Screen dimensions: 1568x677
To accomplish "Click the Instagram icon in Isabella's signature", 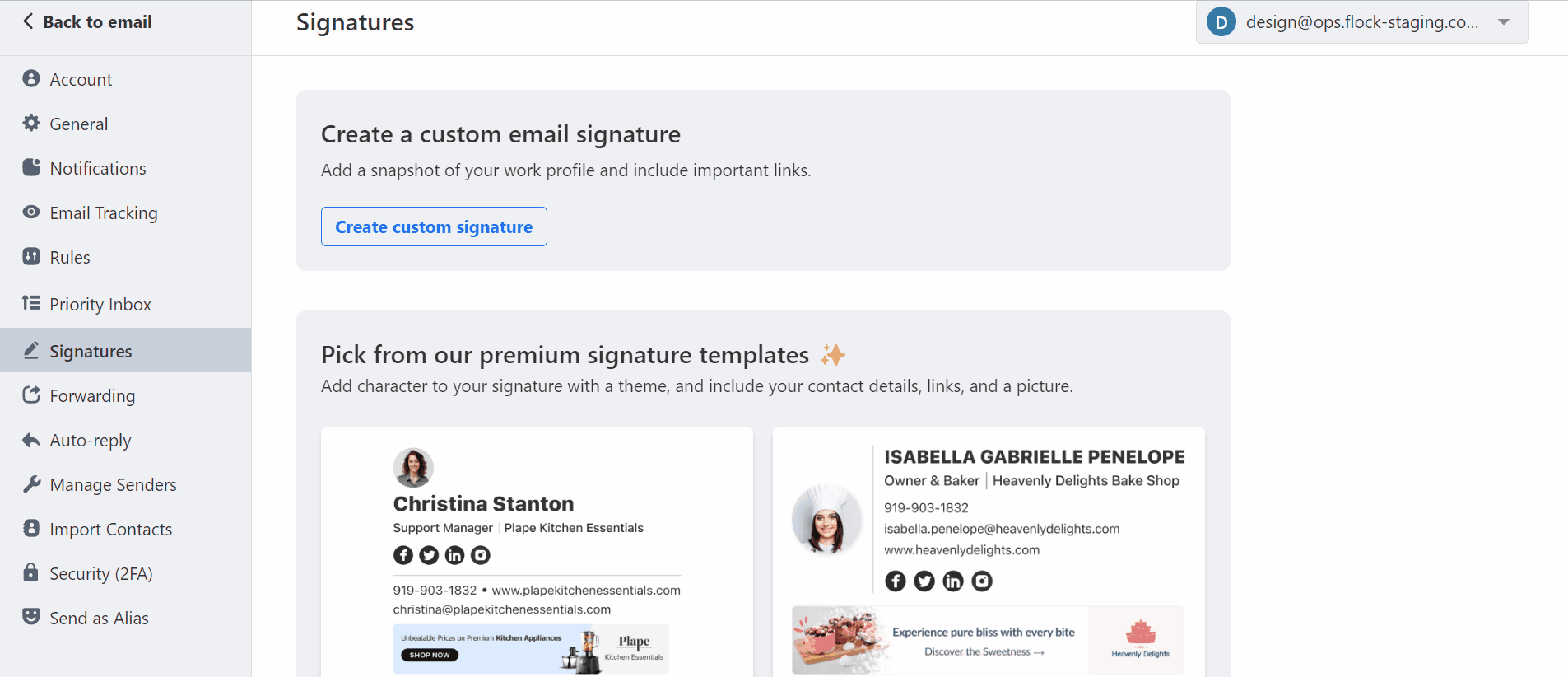I will pos(981,581).
